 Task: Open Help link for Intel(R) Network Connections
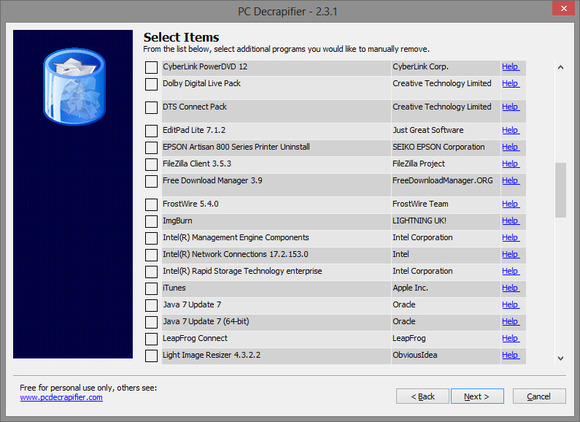(510, 254)
